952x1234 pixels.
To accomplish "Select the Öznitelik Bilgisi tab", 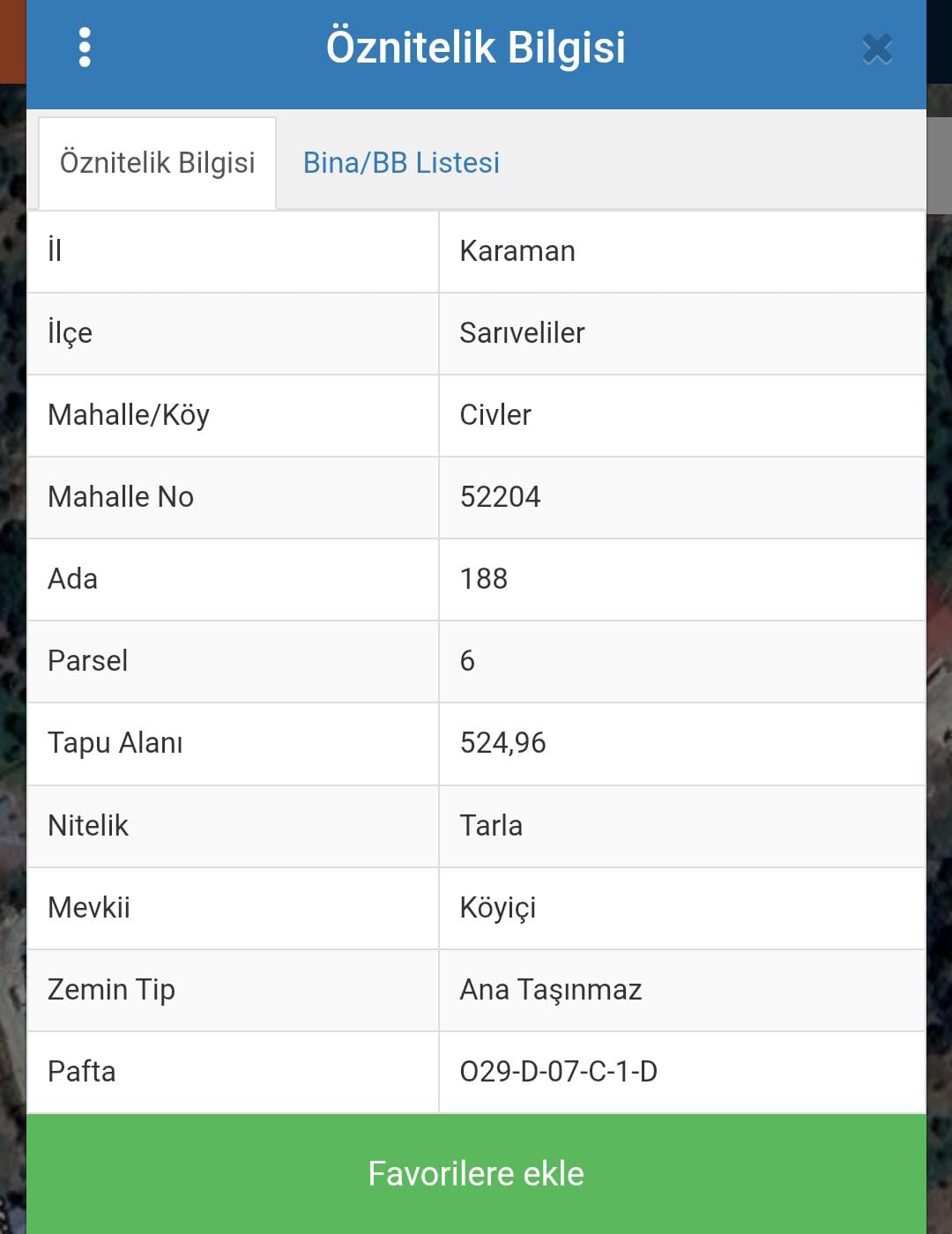I will coord(157,163).
